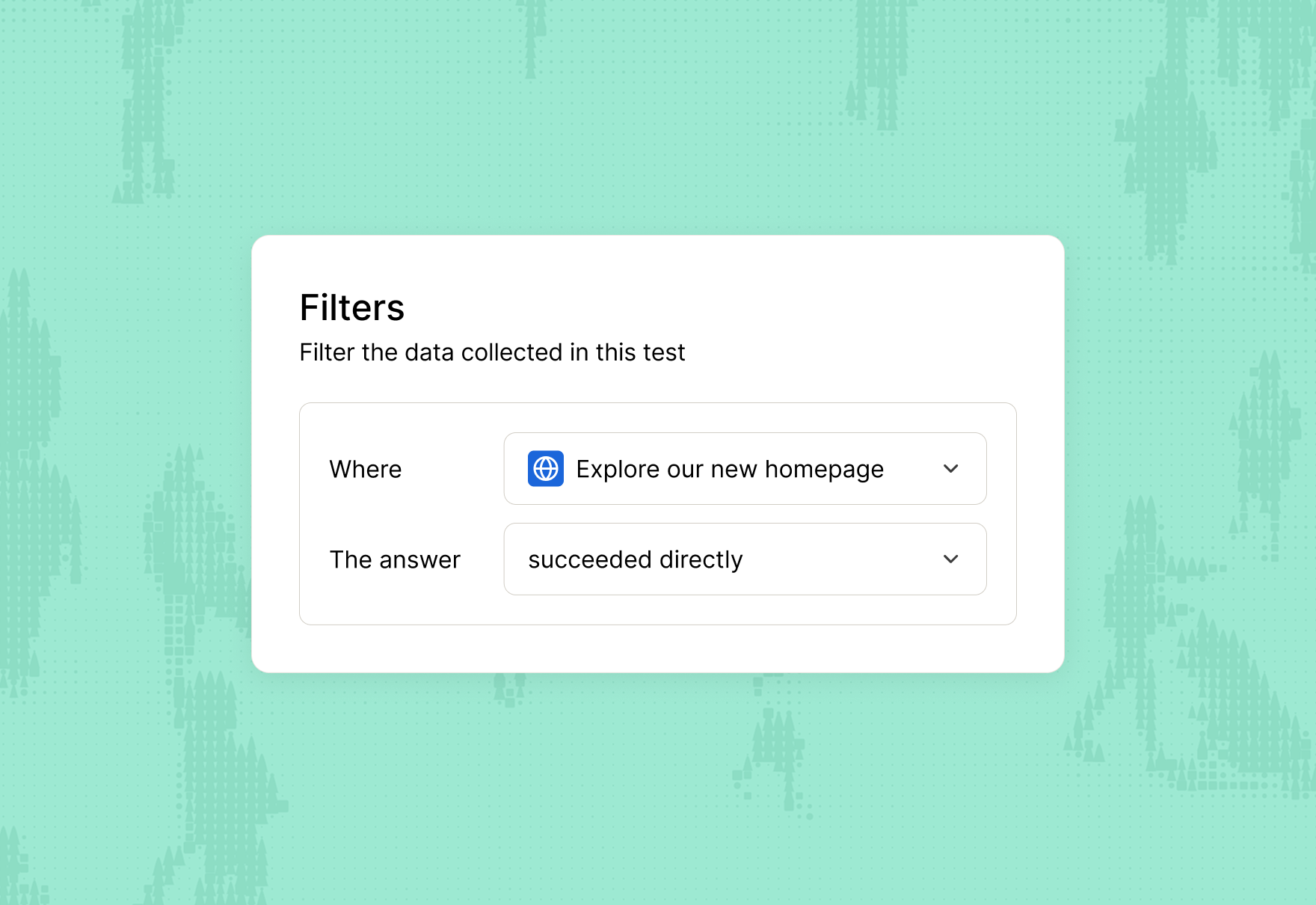The image size is (1316, 905).
Task: Expand the chevron beside succeeded directly
Action: click(950, 559)
